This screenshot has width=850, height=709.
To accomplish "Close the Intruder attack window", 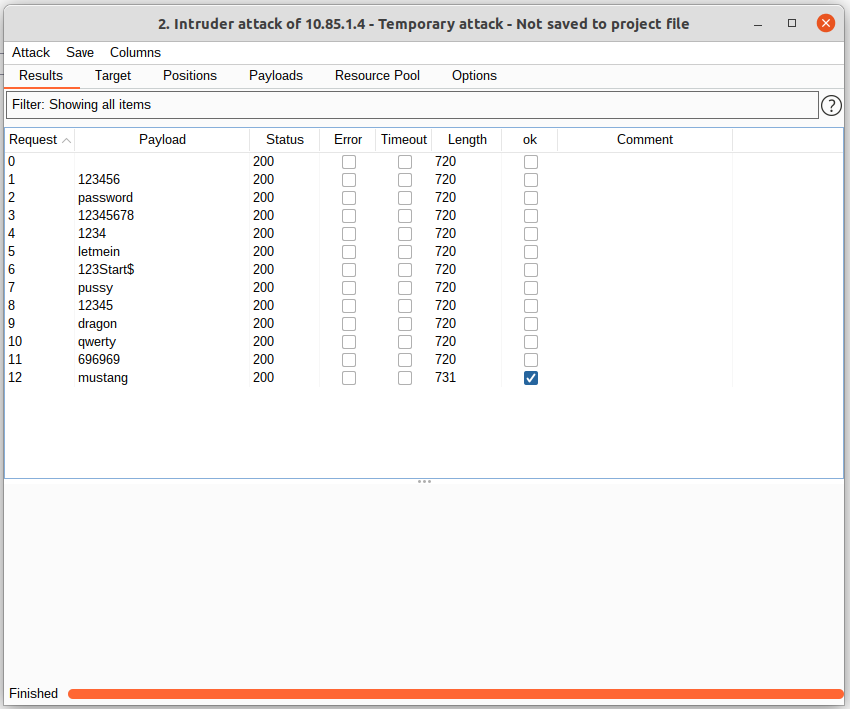I will point(826,23).
